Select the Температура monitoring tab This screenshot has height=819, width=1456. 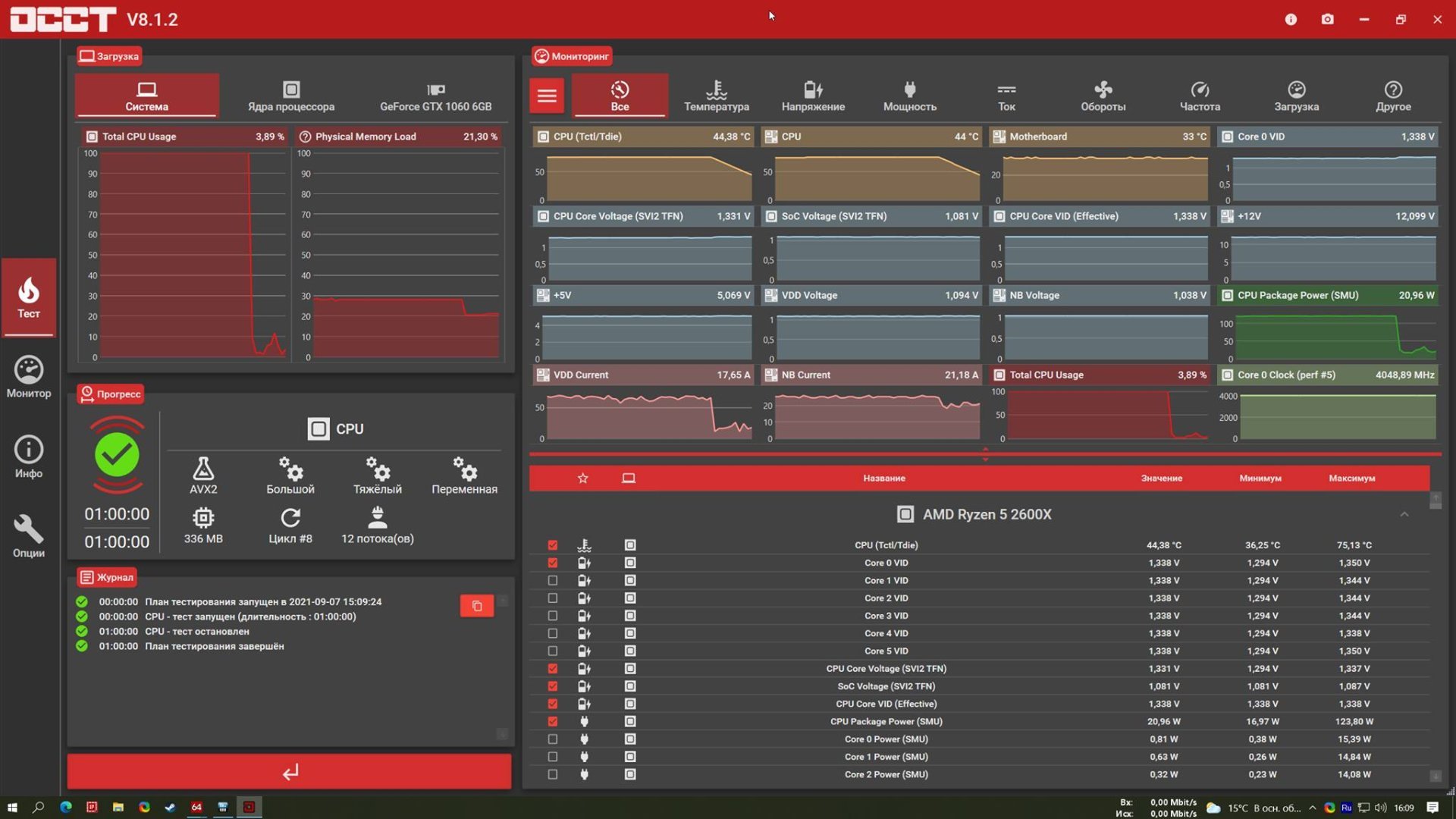[x=717, y=96]
